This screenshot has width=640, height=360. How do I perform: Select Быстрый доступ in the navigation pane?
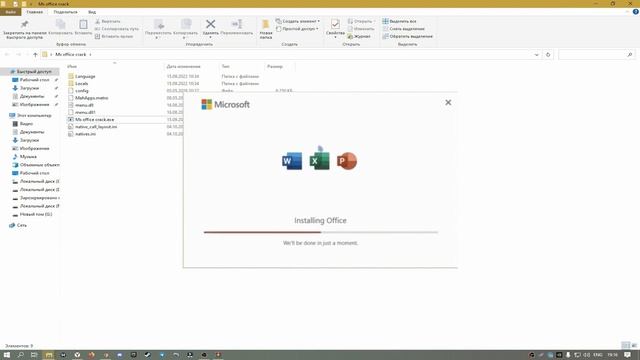31,71
